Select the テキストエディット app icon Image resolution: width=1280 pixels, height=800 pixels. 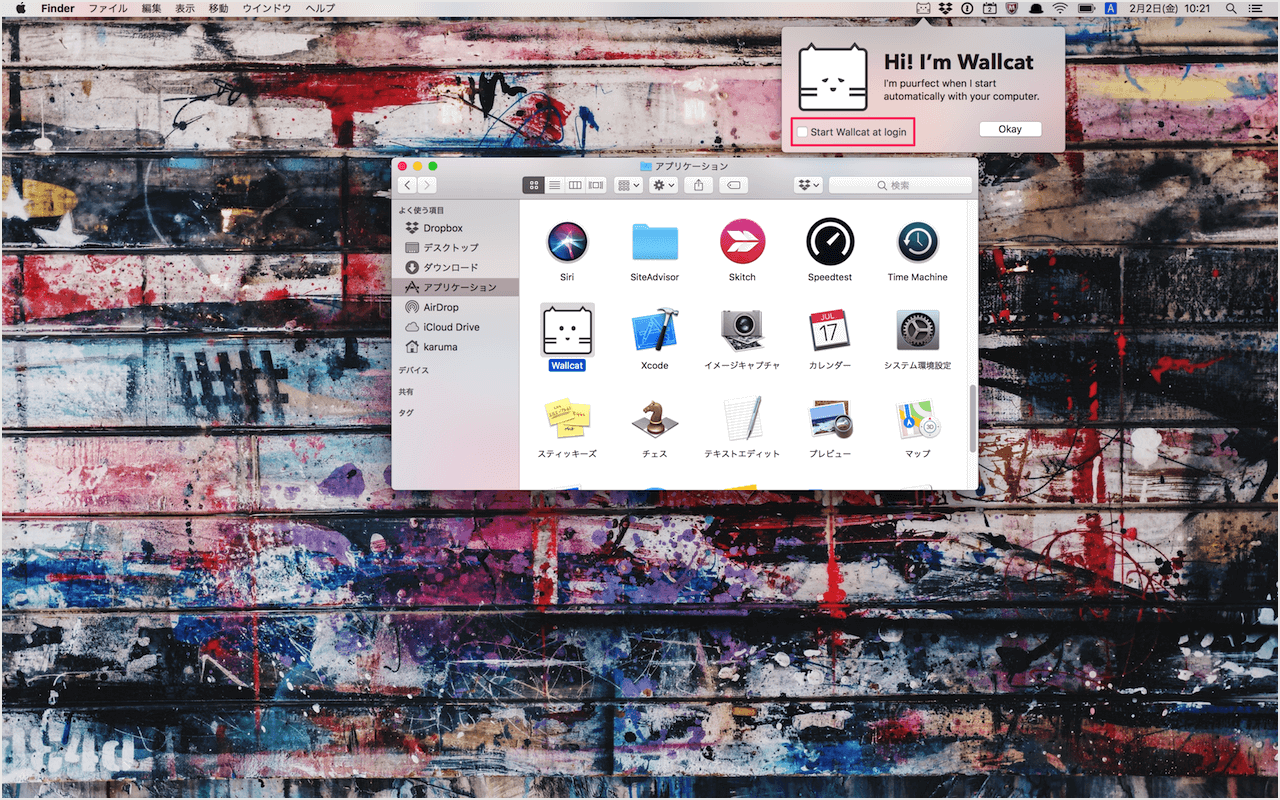click(x=742, y=418)
